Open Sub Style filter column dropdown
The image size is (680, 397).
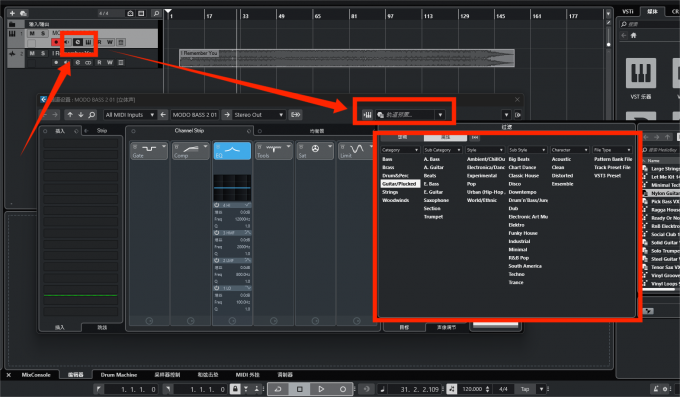pos(527,150)
